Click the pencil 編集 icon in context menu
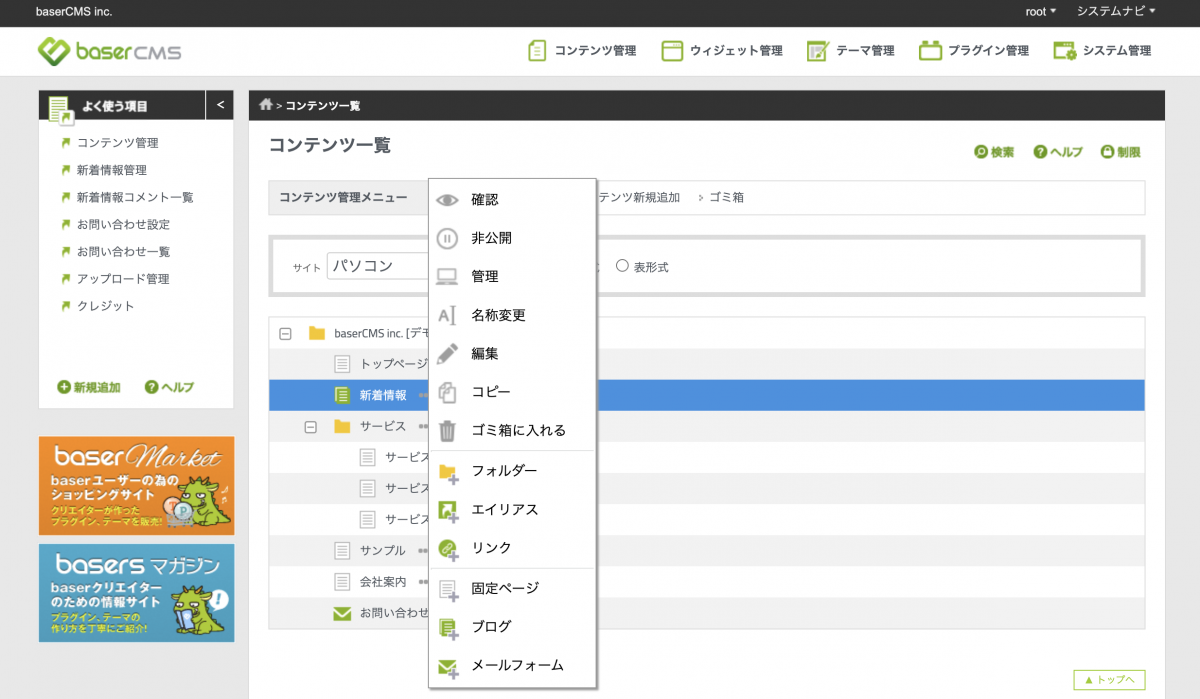 click(x=447, y=354)
